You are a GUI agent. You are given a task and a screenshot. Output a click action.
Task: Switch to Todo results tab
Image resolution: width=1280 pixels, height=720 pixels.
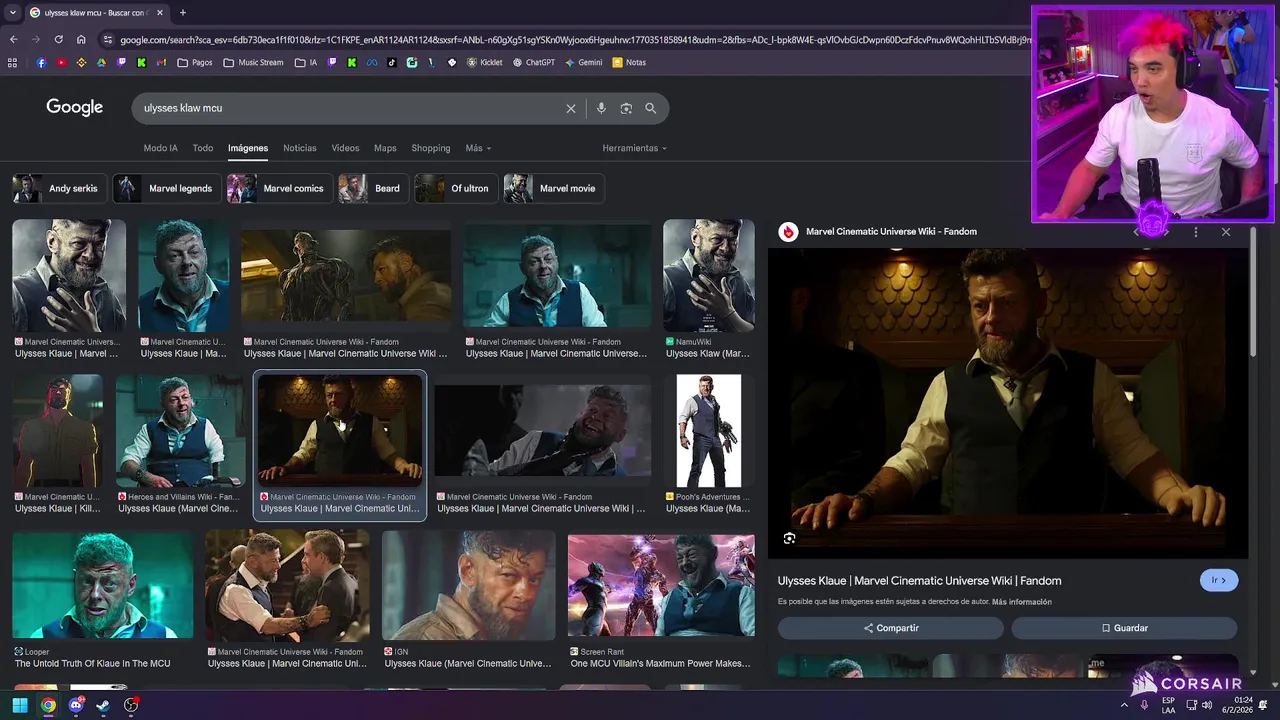(203, 148)
